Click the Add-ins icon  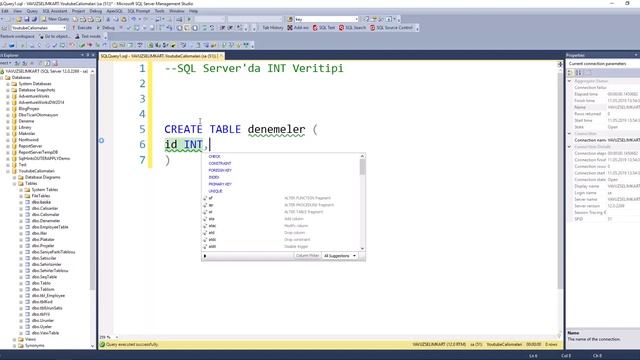pyautogui.click(x=290, y=28)
